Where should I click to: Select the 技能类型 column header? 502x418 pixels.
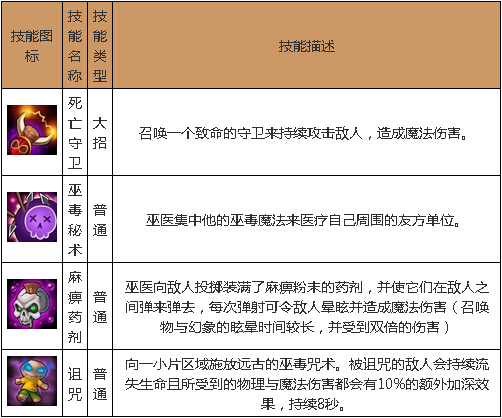(x=100, y=46)
